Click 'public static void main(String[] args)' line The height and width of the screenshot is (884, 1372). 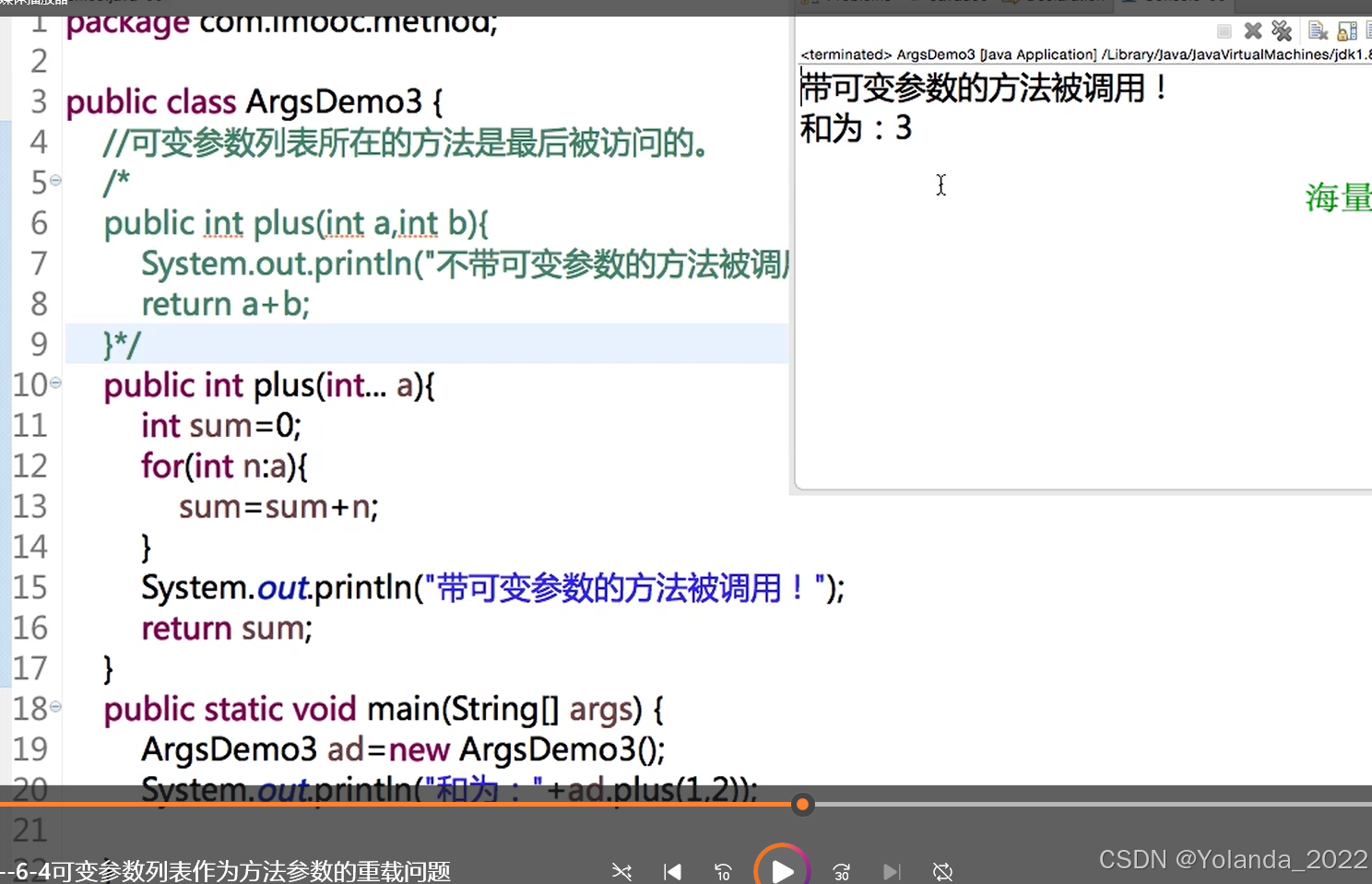click(x=384, y=710)
